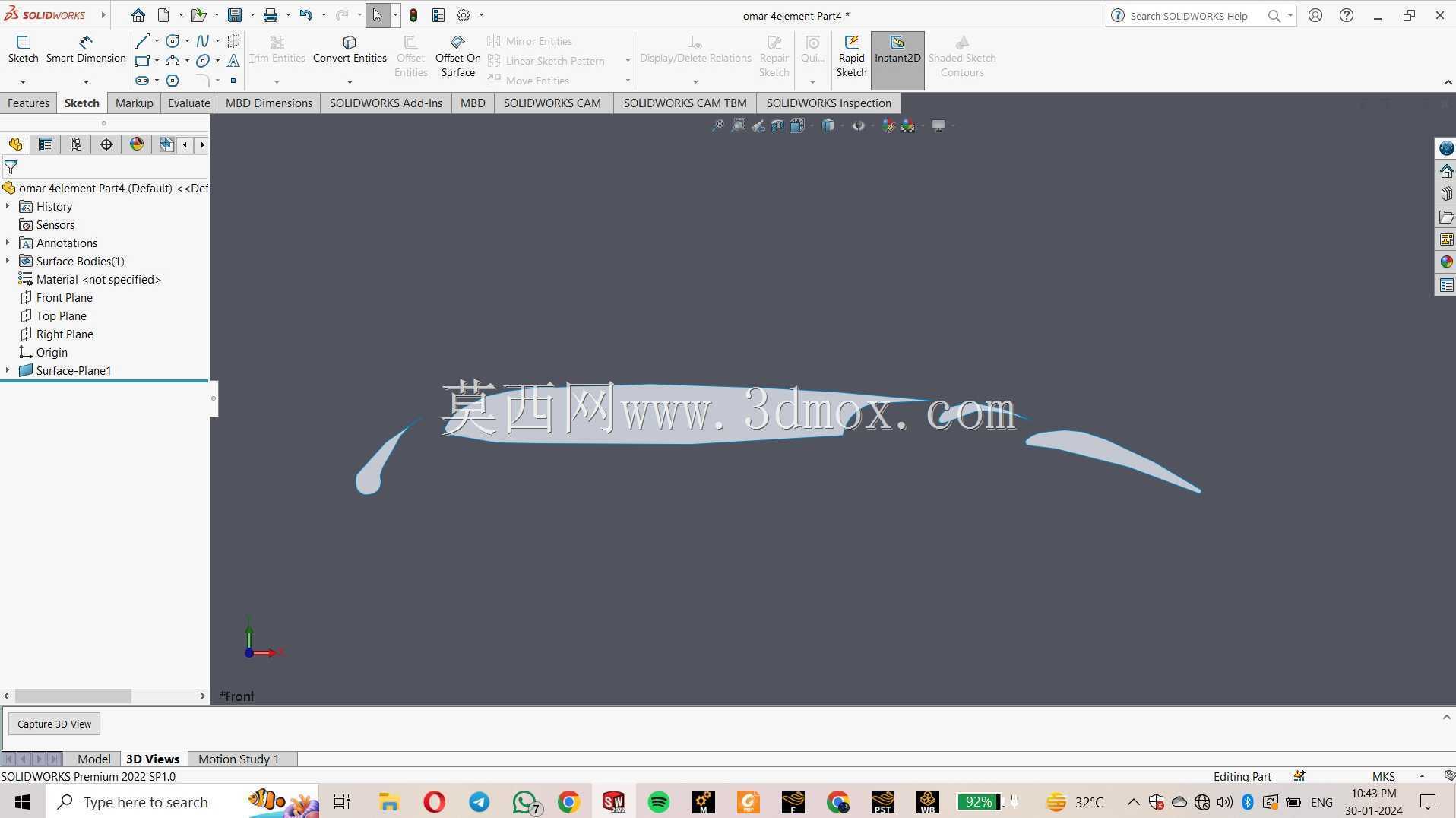Screen dimensions: 1456x818
Task: Expand Surface Bodies(1) folder
Action: click(8, 261)
